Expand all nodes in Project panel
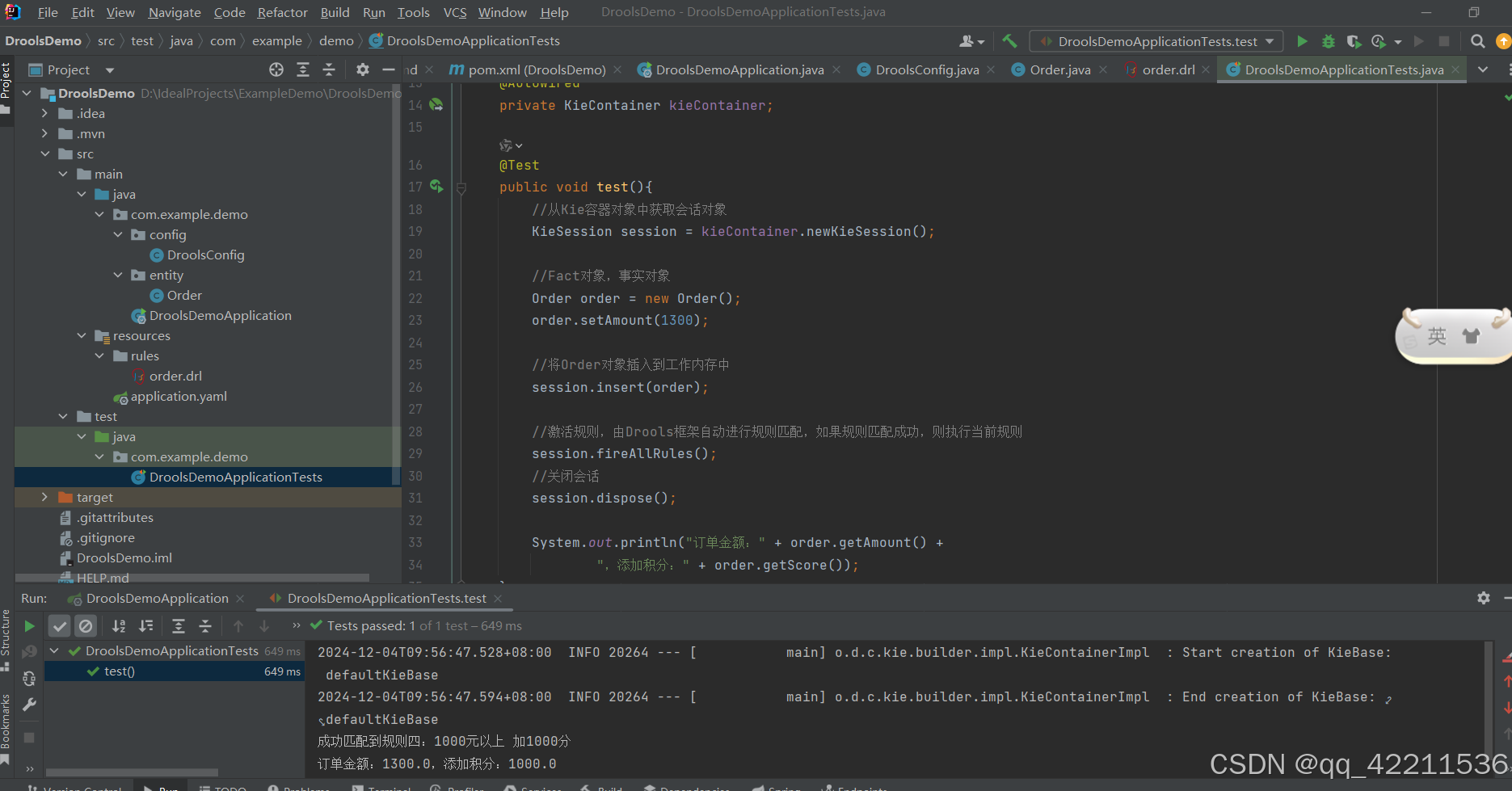The width and height of the screenshot is (1512, 791). (x=303, y=69)
